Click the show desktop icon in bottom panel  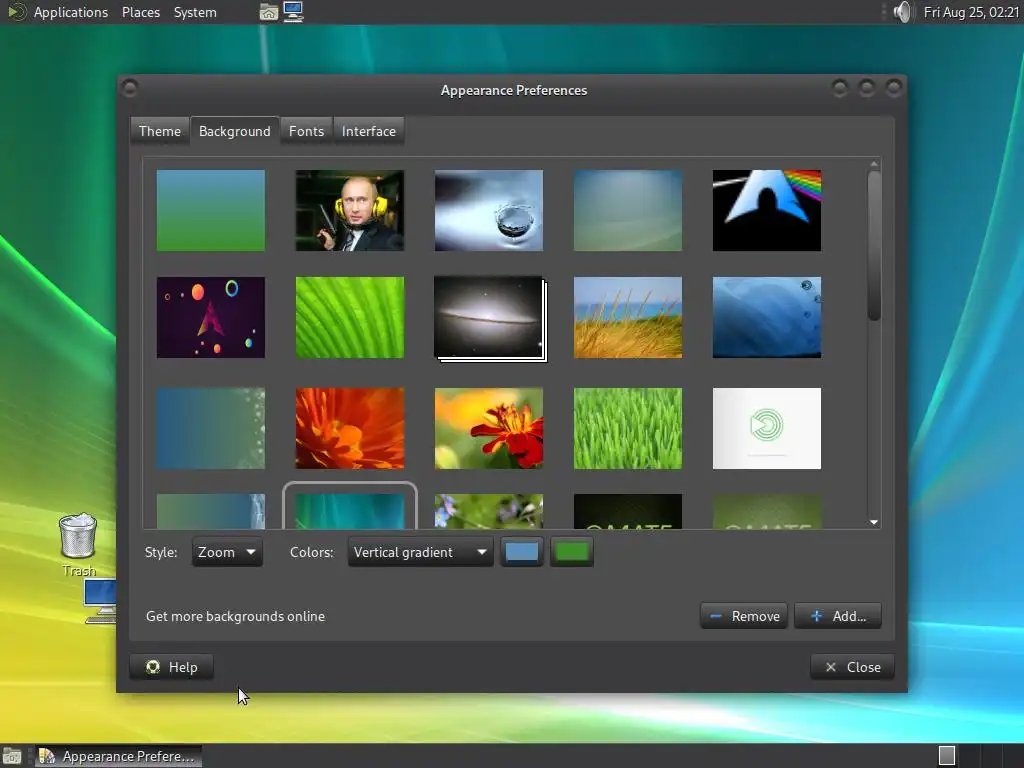[x=12, y=756]
